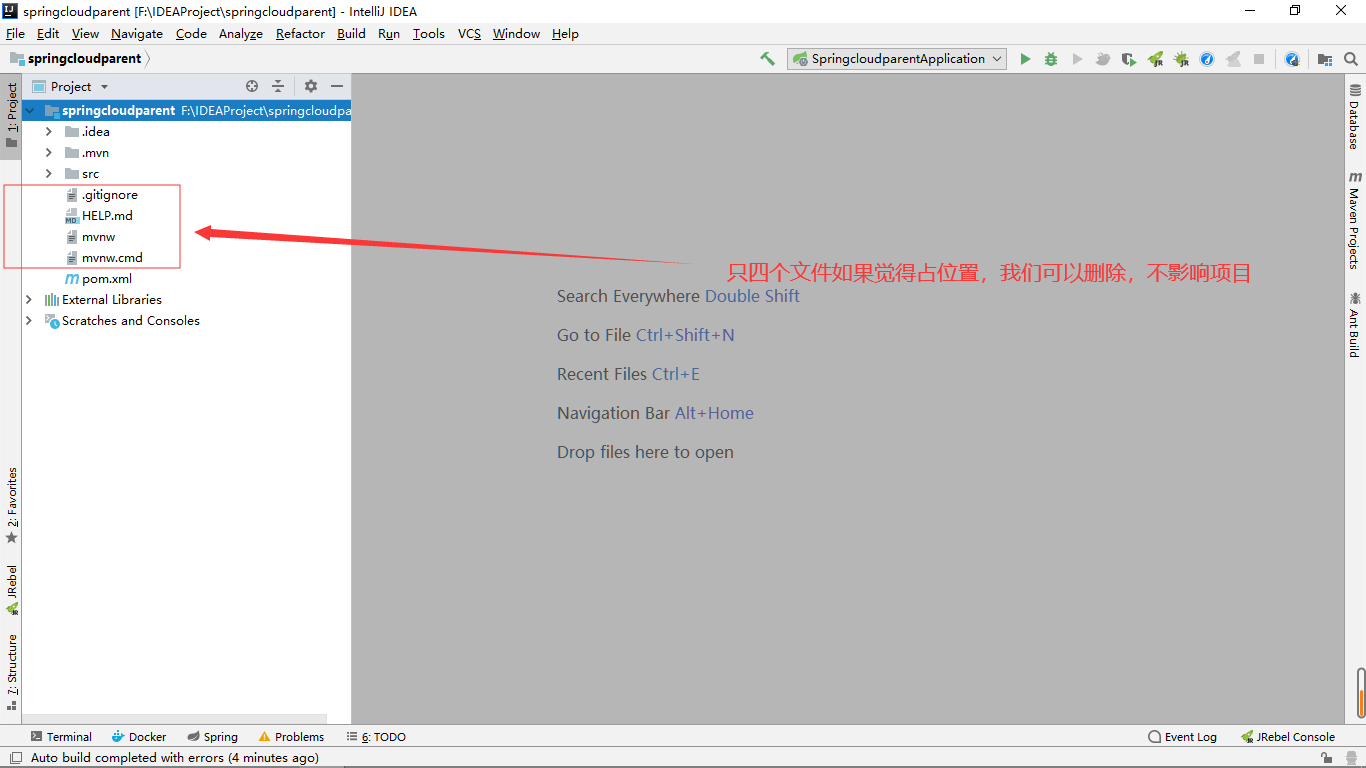Screen dimensions: 1366x768
Task: Open the JRebel Console
Action: [x=1288, y=737]
